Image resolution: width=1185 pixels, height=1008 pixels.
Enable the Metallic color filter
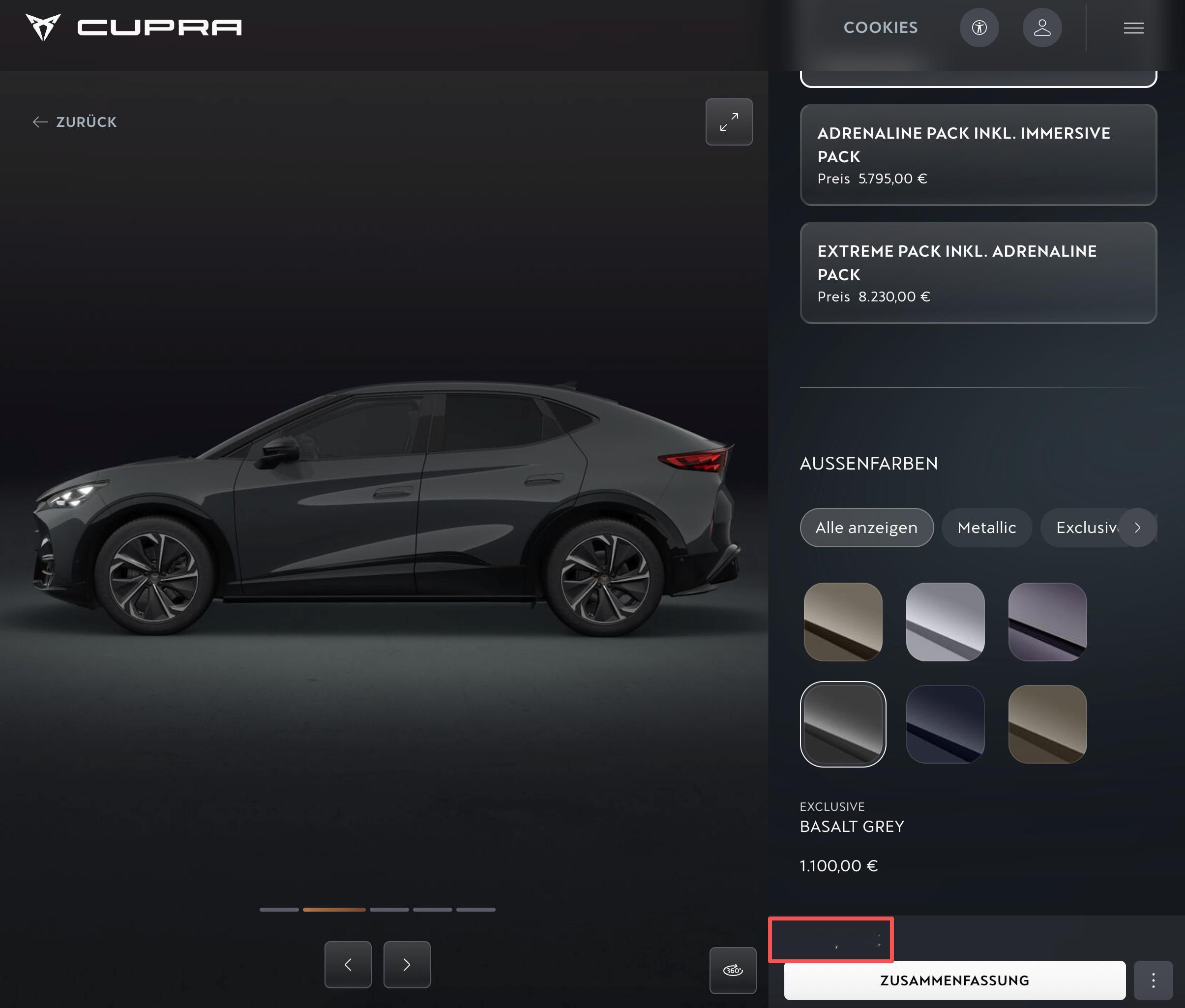point(987,528)
